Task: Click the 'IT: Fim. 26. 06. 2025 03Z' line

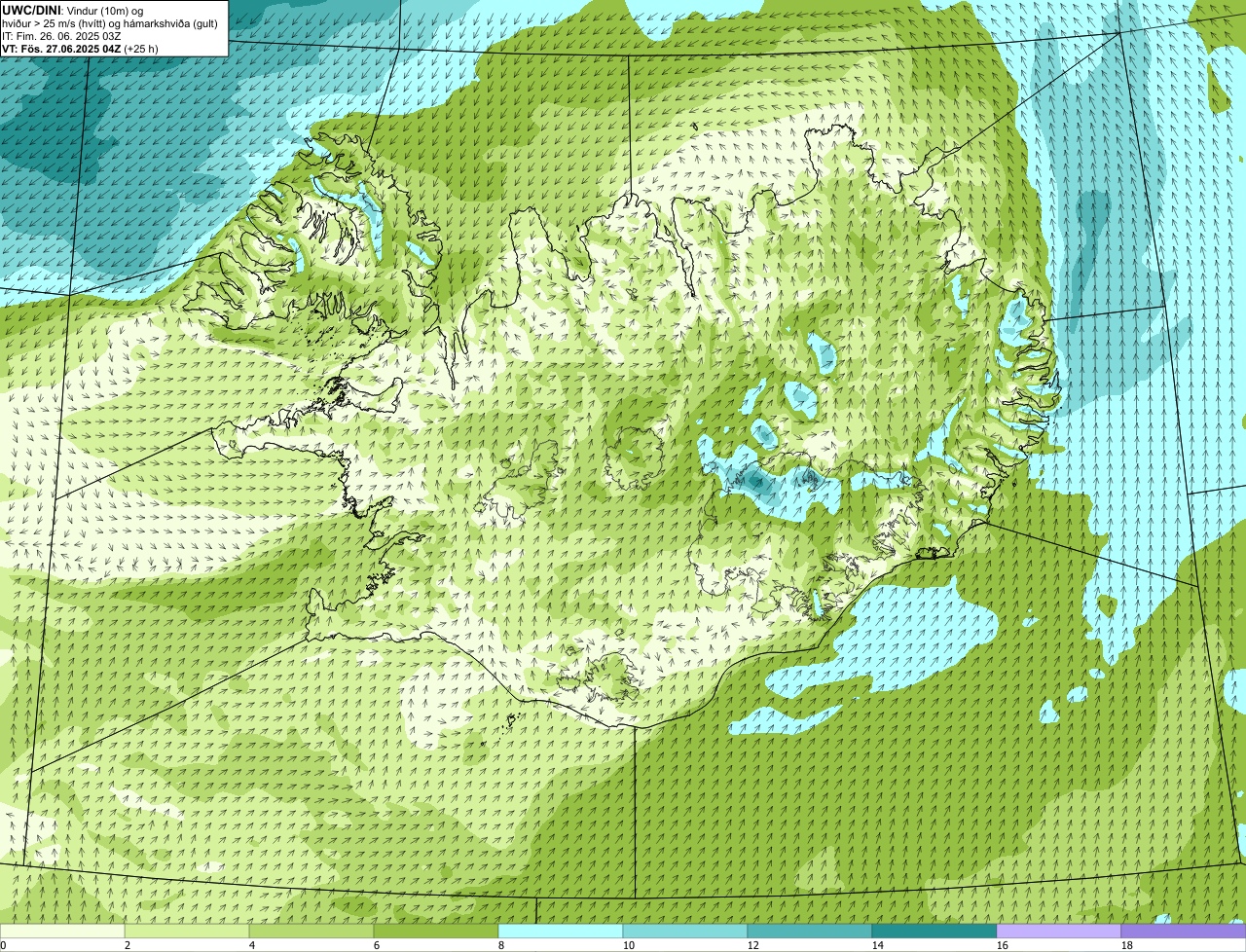Action: click(61, 35)
